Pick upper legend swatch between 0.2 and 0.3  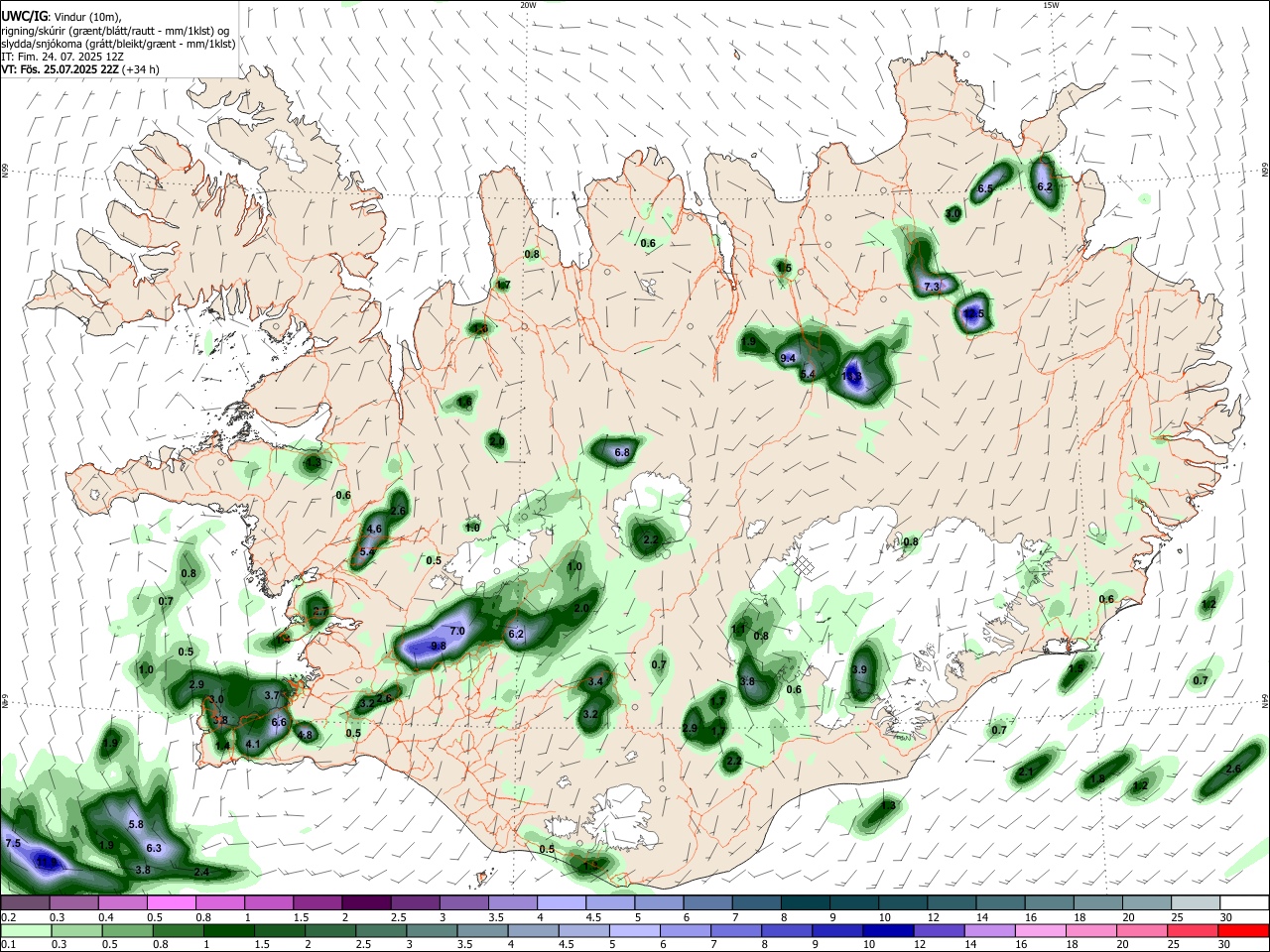tap(25, 902)
